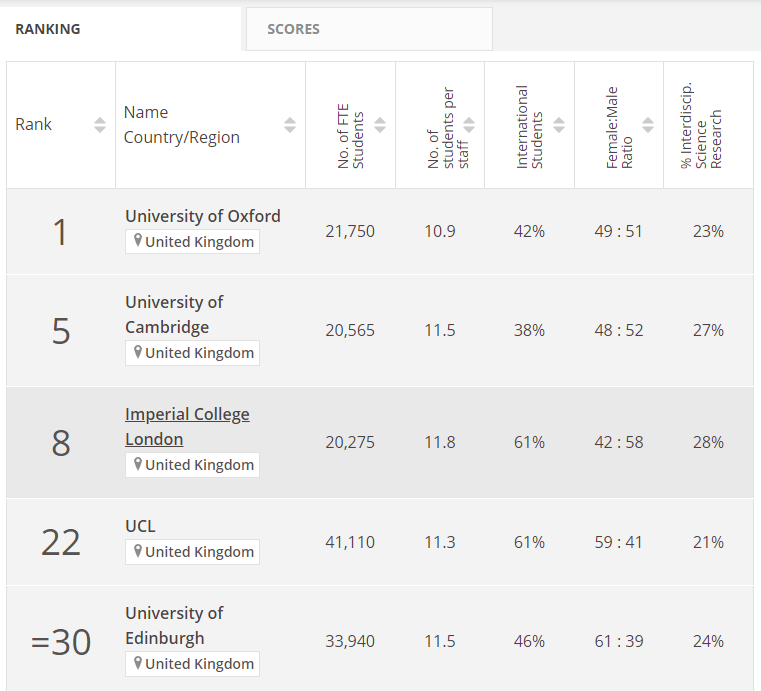Screen dimensions: 761x691
Task: Select the 23% interdisciplinary research value
Action: [708, 231]
